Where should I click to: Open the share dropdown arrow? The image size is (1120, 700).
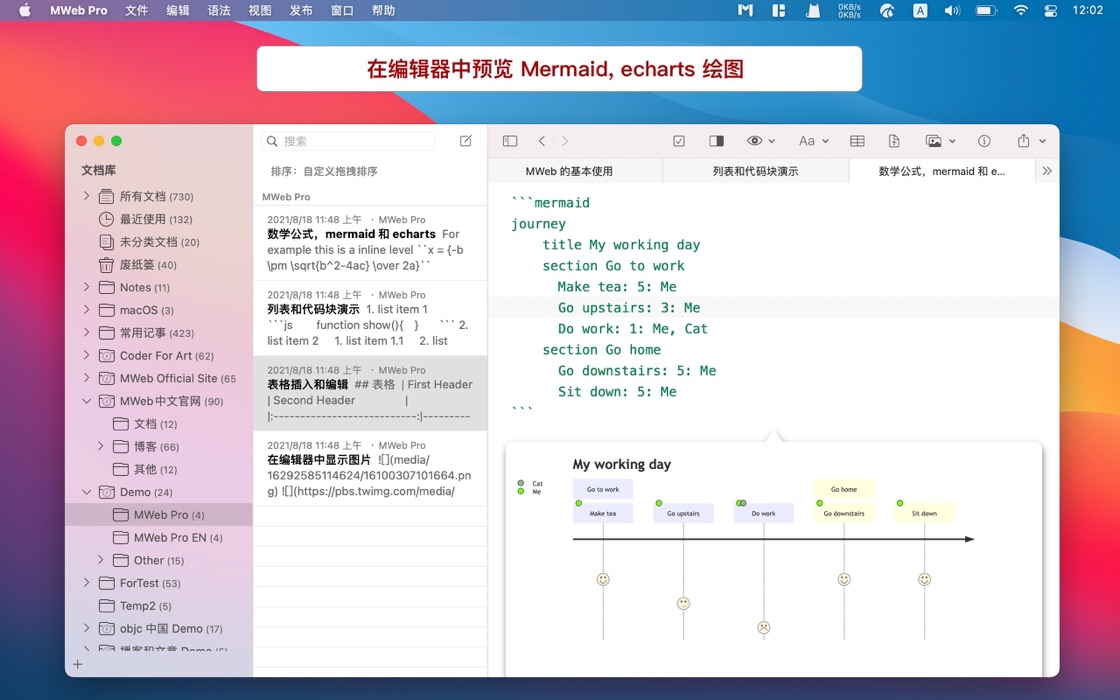coord(1042,141)
